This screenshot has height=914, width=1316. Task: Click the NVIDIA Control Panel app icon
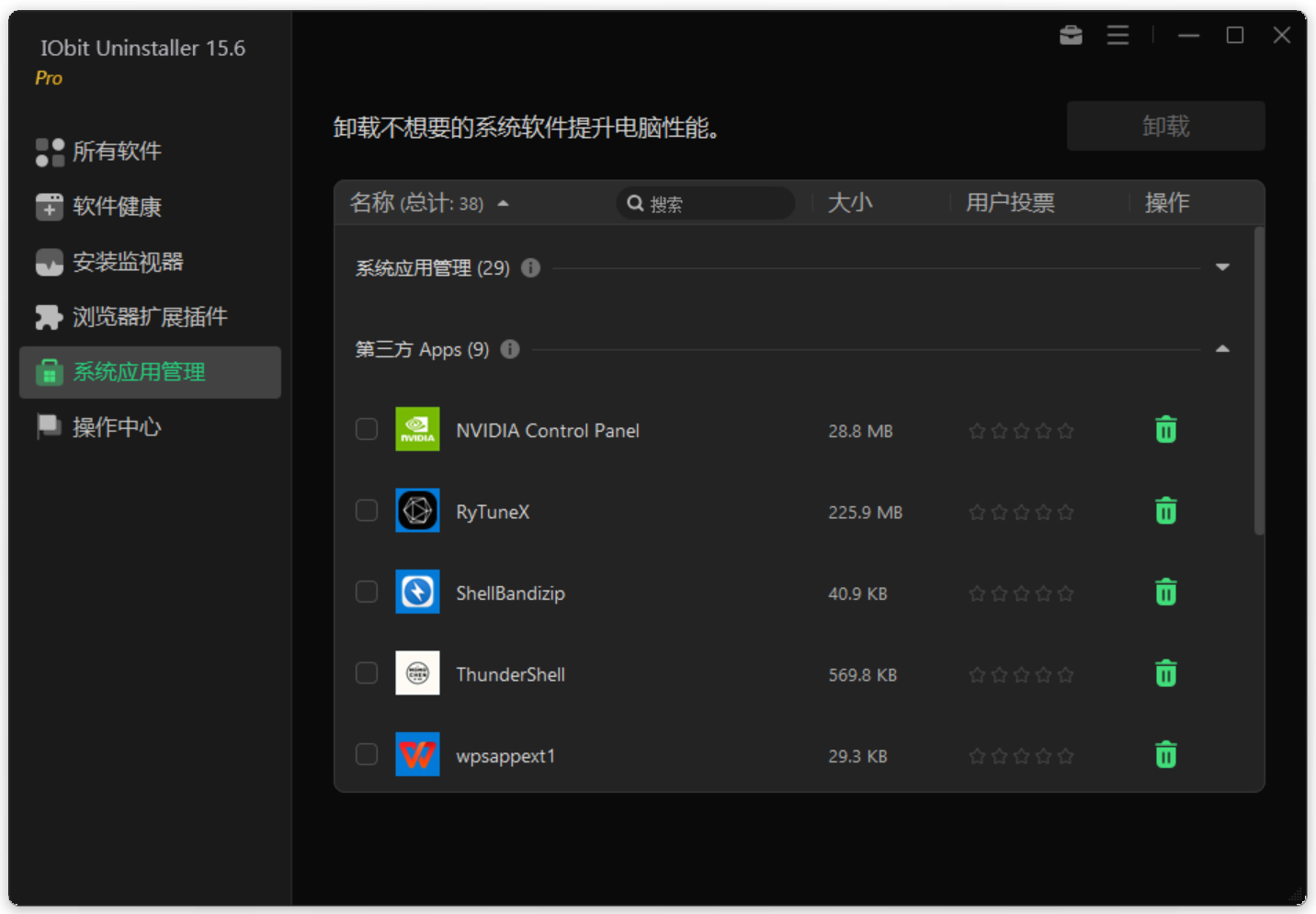click(417, 429)
